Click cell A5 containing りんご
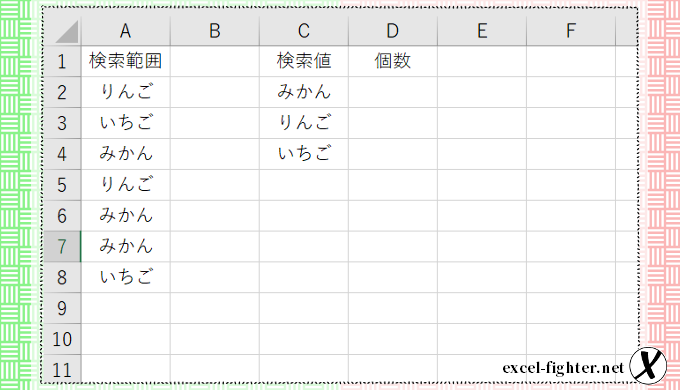The height and width of the screenshot is (390, 680). (125, 184)
